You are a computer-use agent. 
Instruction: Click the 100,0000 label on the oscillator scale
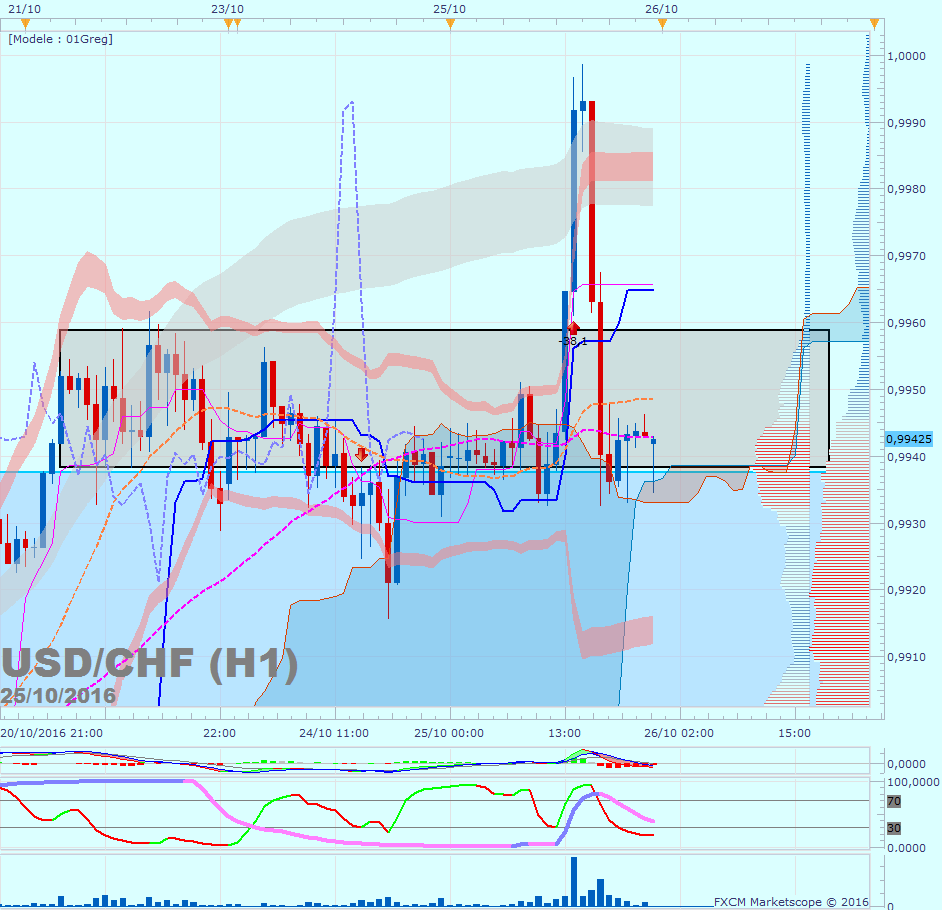913,782
